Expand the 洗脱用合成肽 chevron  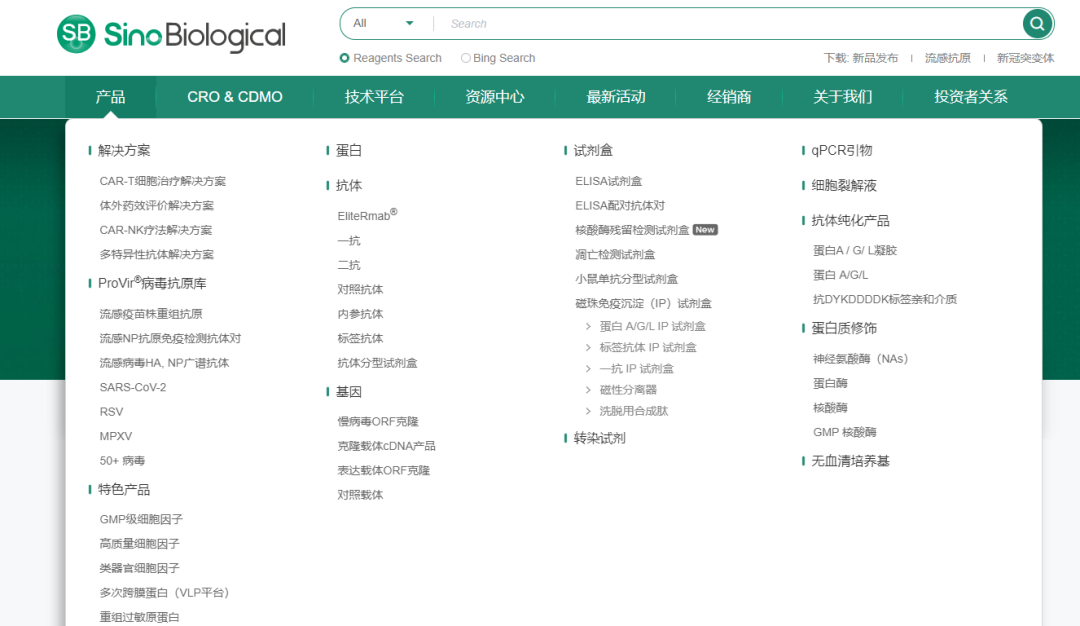pyautogui.click(x=588, y=411)
